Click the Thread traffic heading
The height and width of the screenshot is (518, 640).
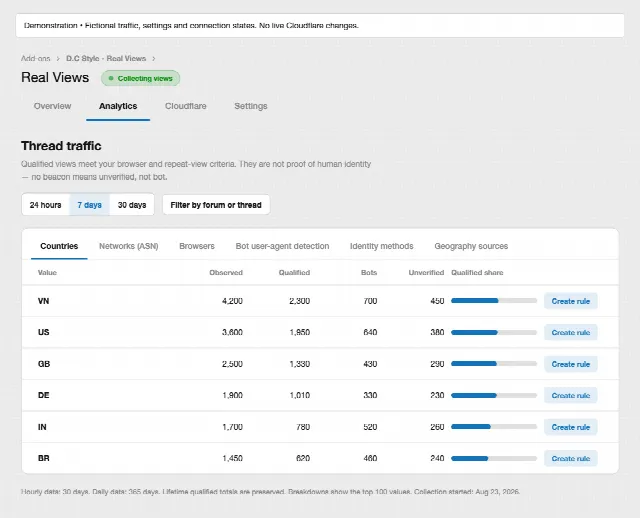[x=61, y=146]
